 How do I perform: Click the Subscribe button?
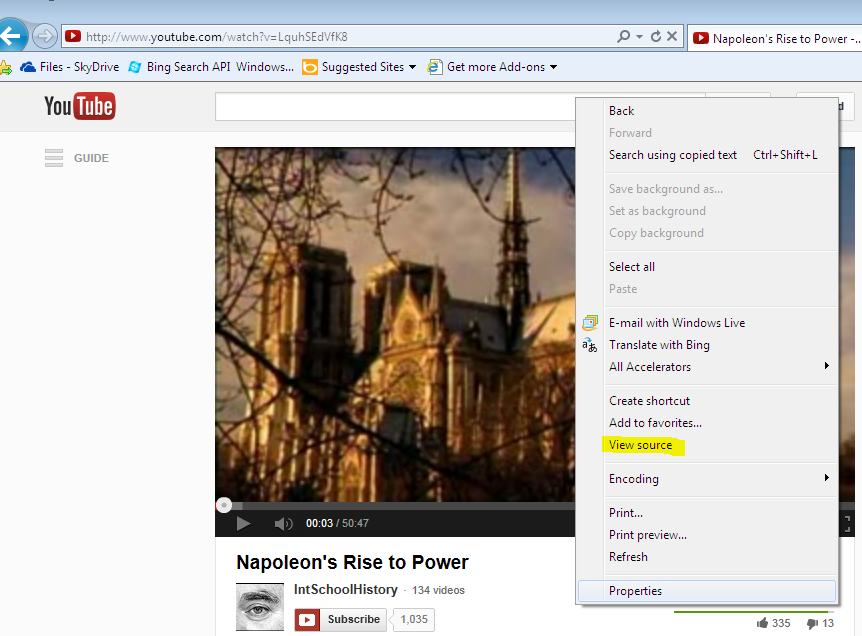pos(340,620)
